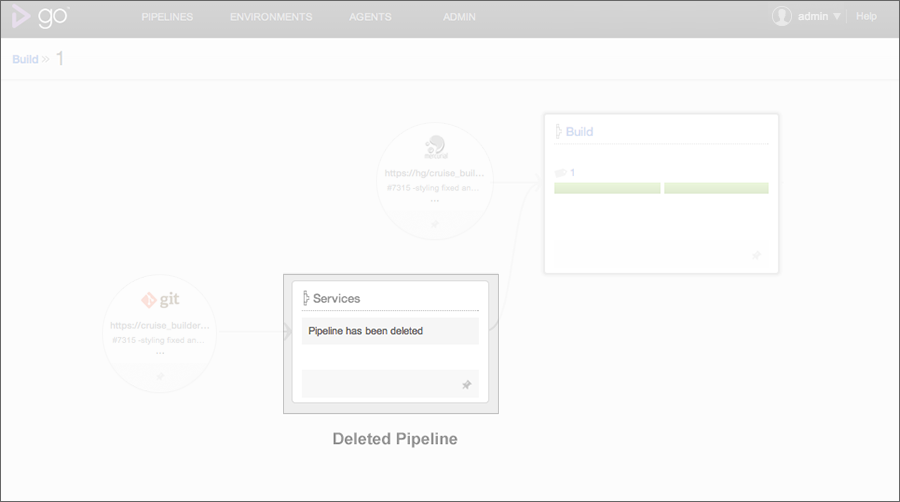Select the 'Pipeline has been deleted' message
The height and width of the screenshot is (502, 900).
[366, 331]
